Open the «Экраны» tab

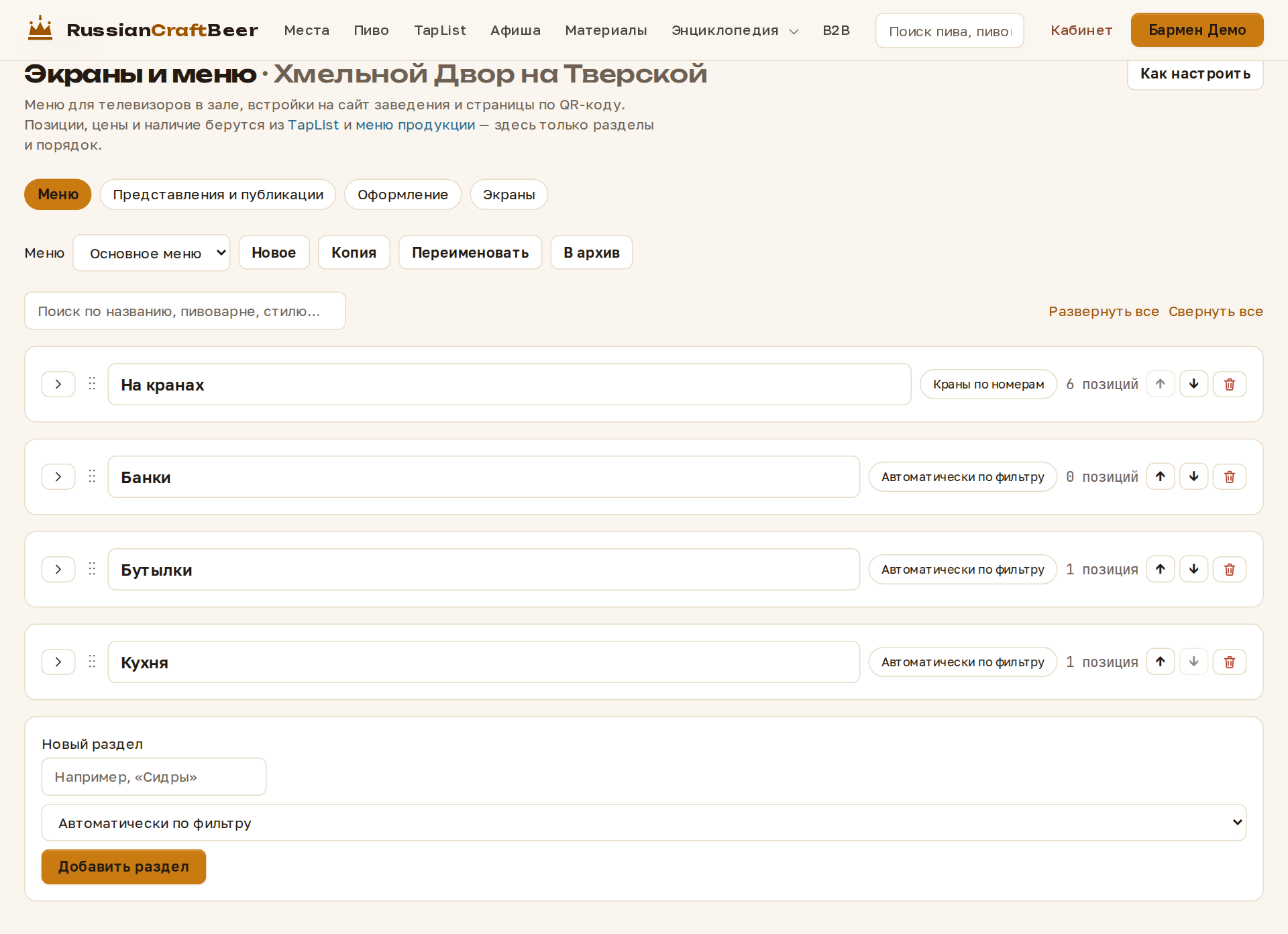pos(508,195)
